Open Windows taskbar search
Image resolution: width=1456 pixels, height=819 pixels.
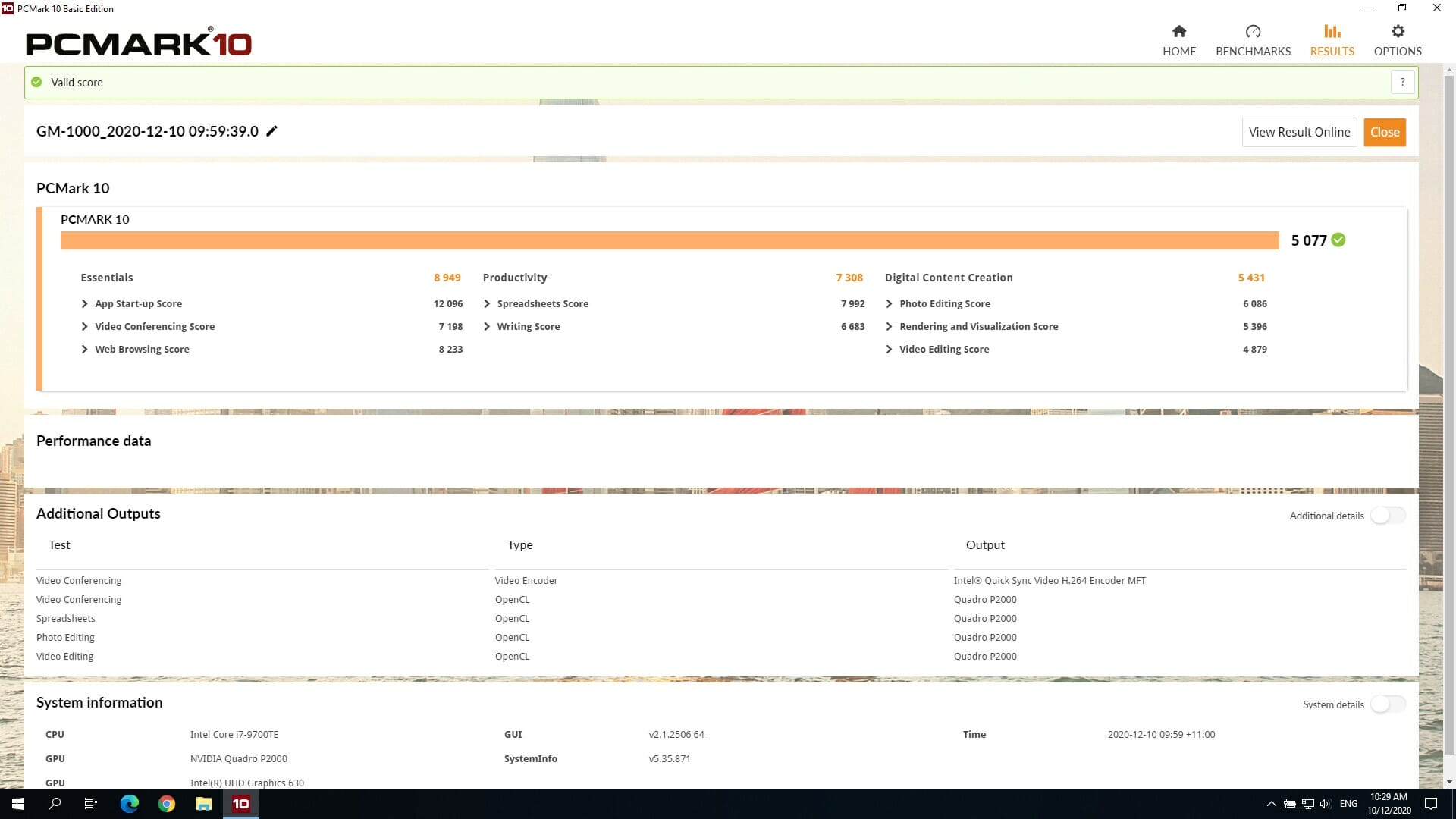(x=55, y=804)
